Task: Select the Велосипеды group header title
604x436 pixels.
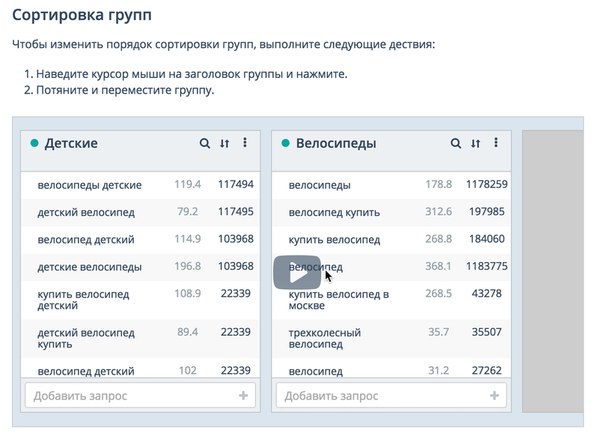Action: click(x=336, y=144)
